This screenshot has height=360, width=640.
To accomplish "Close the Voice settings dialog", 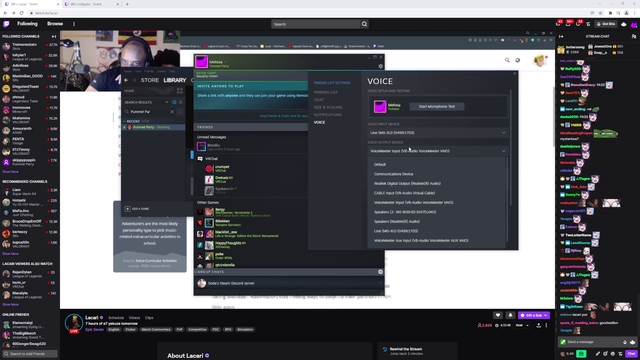I will pyautogui.click(x=514, y=74).
